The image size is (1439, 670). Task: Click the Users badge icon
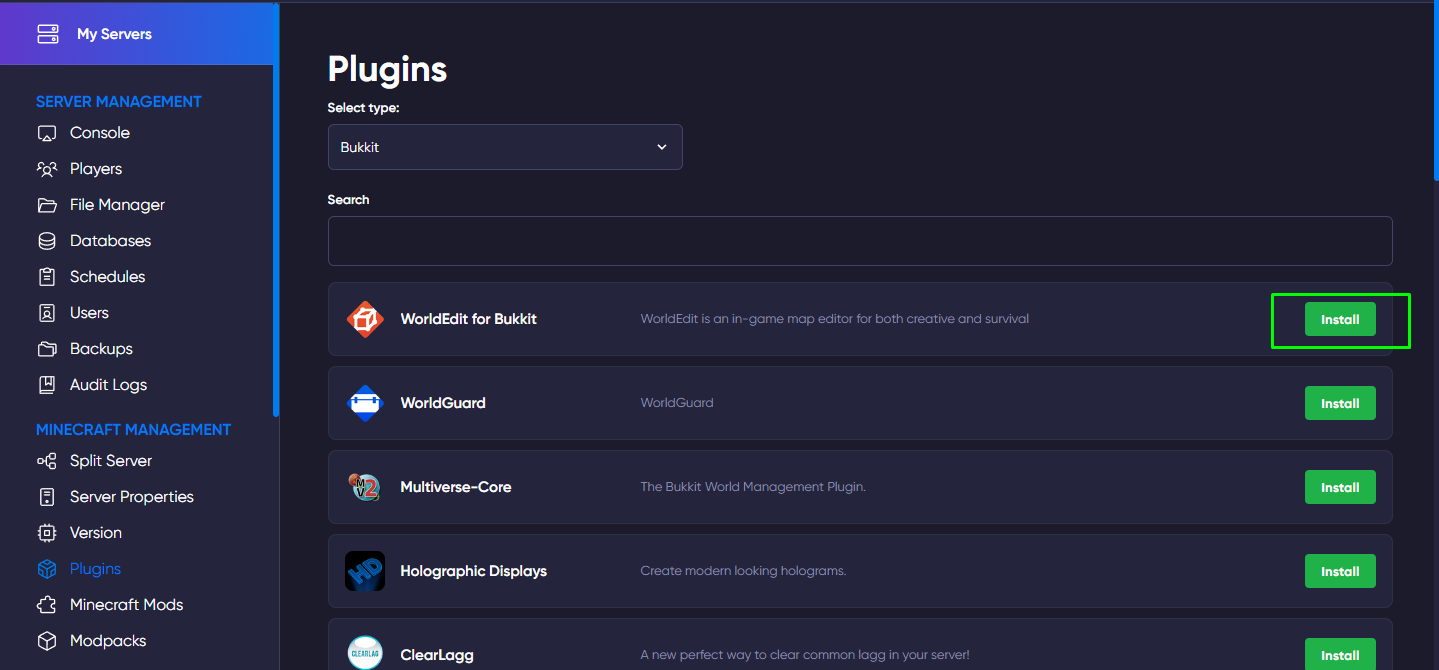coord(47,313)
